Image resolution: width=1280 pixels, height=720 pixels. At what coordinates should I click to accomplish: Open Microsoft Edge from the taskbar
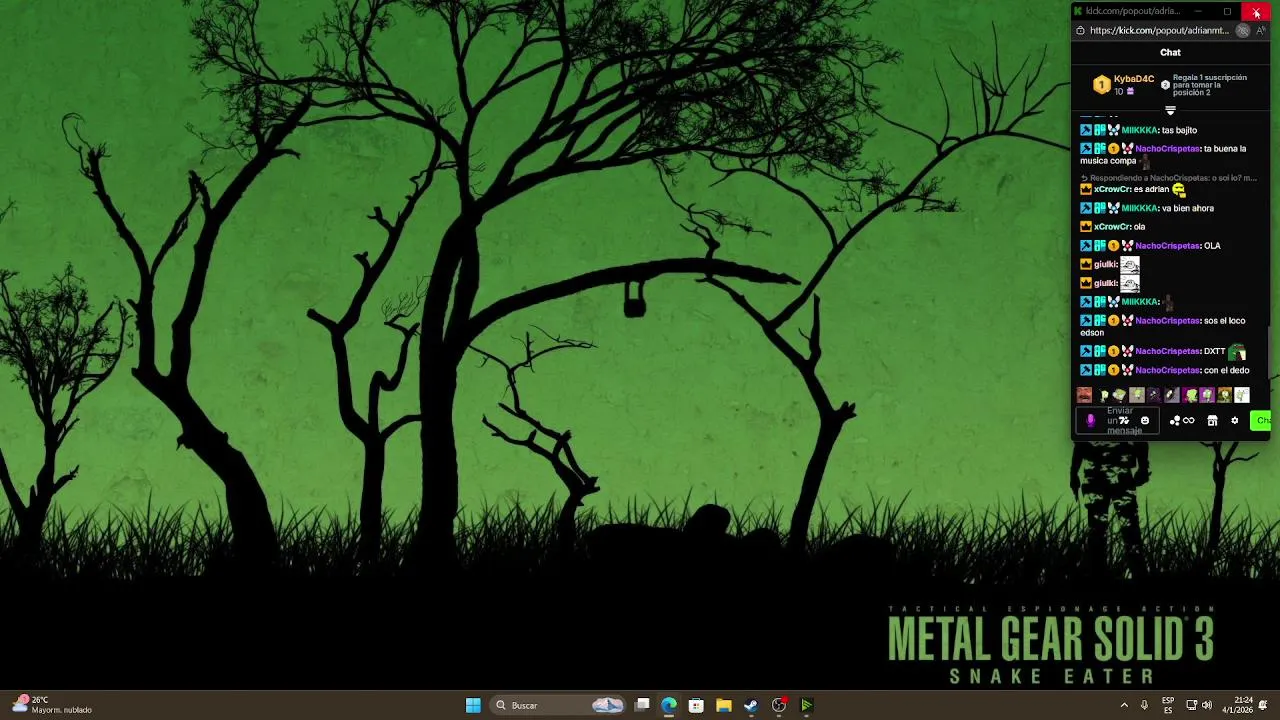[x=669, y=705]
